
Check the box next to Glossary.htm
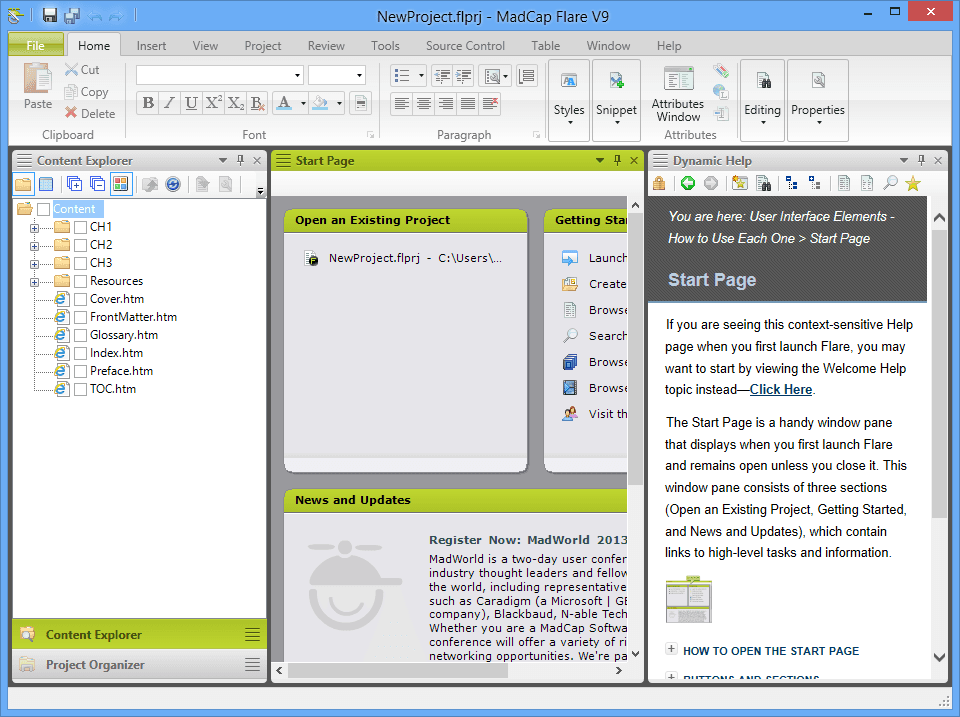click(x=80, y=336)
